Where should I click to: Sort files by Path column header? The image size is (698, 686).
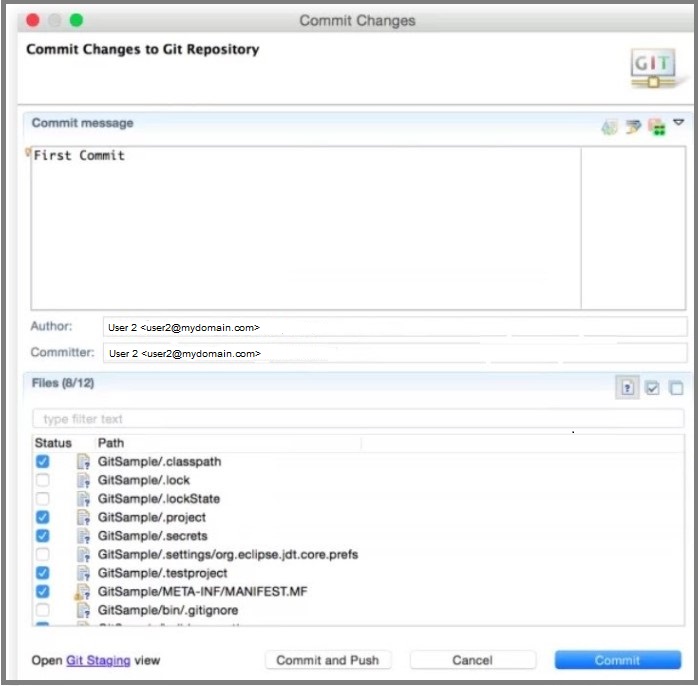point(111,443)
